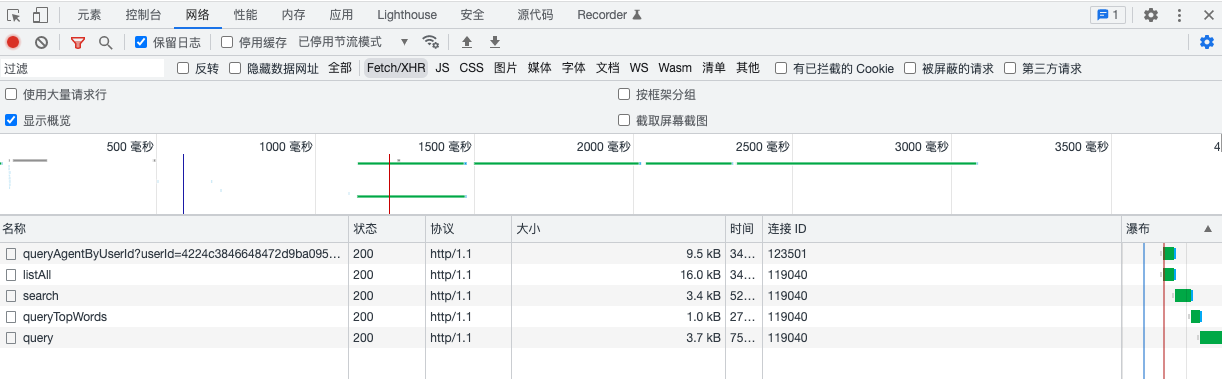The width and height of the screenshot is (1222, 379).
Task: Select the query request row
Action: (611, 337)
